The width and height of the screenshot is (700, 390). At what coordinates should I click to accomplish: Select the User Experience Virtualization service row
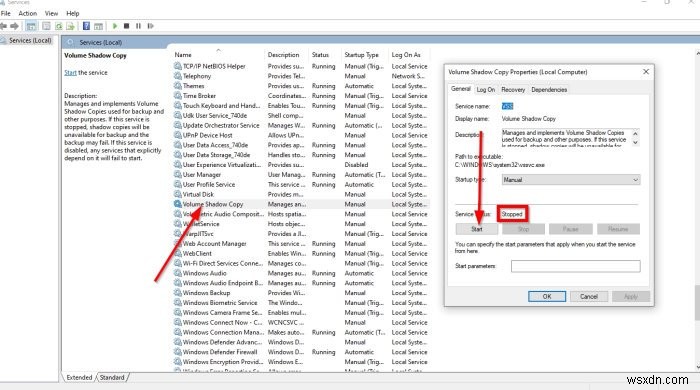tap(301, 165)
